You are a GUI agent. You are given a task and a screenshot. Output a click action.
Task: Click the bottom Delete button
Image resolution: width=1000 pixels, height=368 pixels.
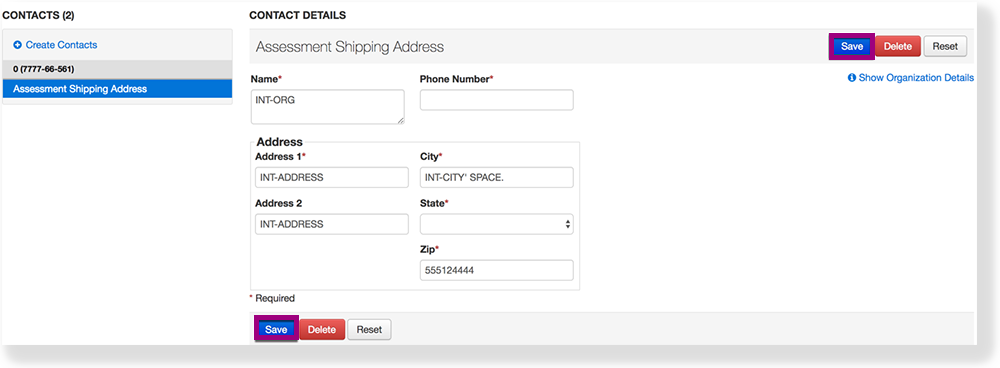click(x=322, y=330)
